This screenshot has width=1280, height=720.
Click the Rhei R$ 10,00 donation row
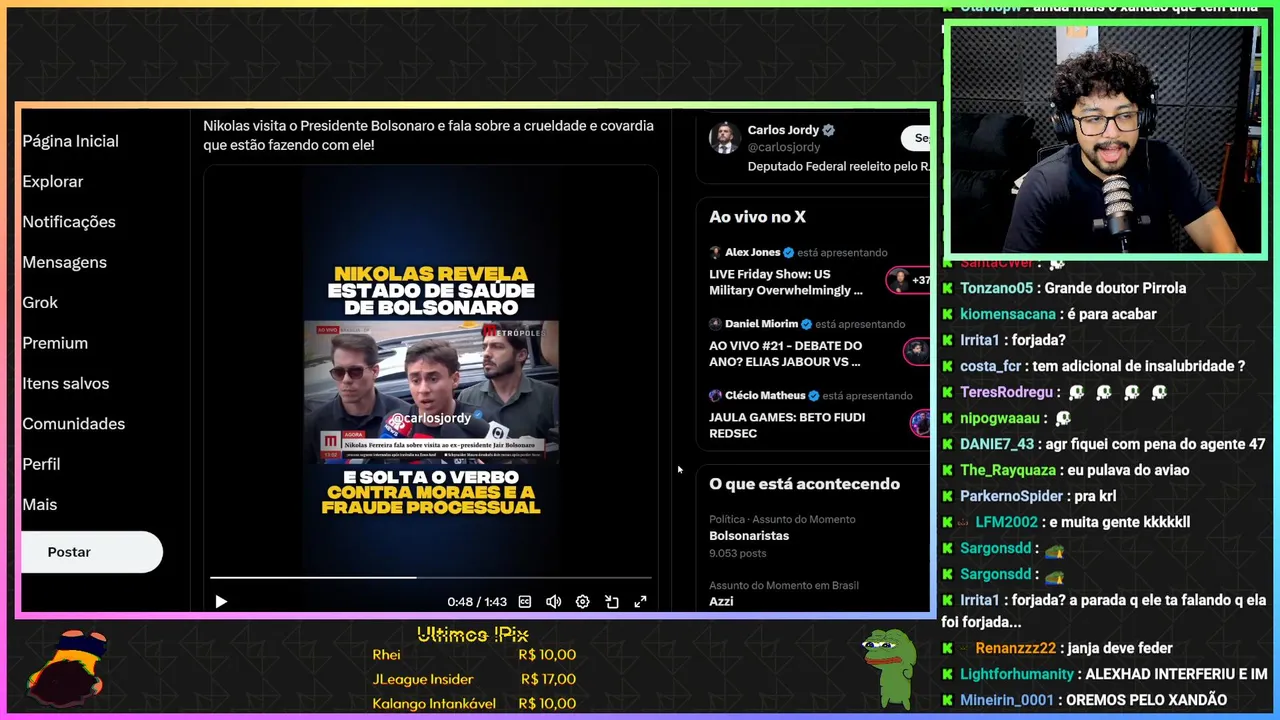click(474, 655)
